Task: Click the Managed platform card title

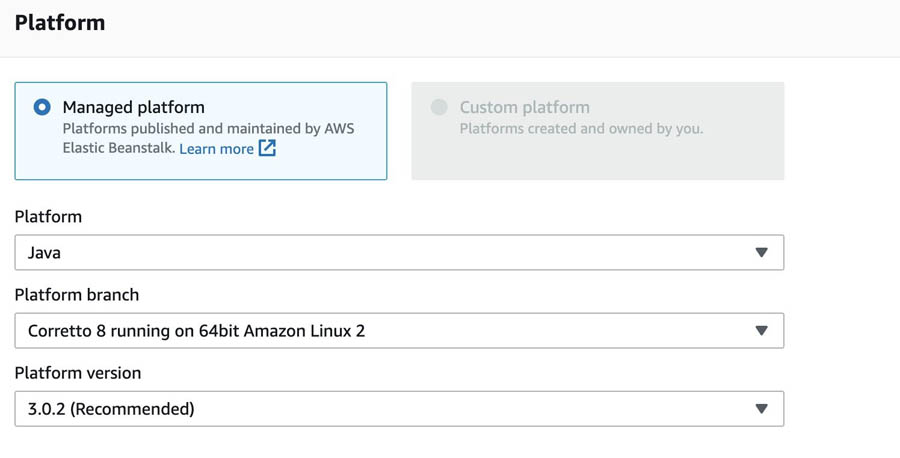Action: click(133, 107)
